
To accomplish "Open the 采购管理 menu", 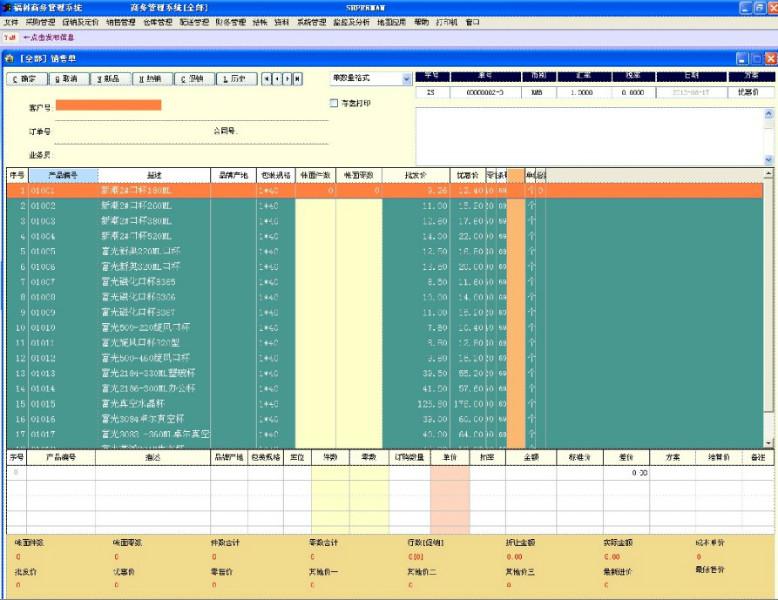I will pyautogui.click(x=40, y=21).
